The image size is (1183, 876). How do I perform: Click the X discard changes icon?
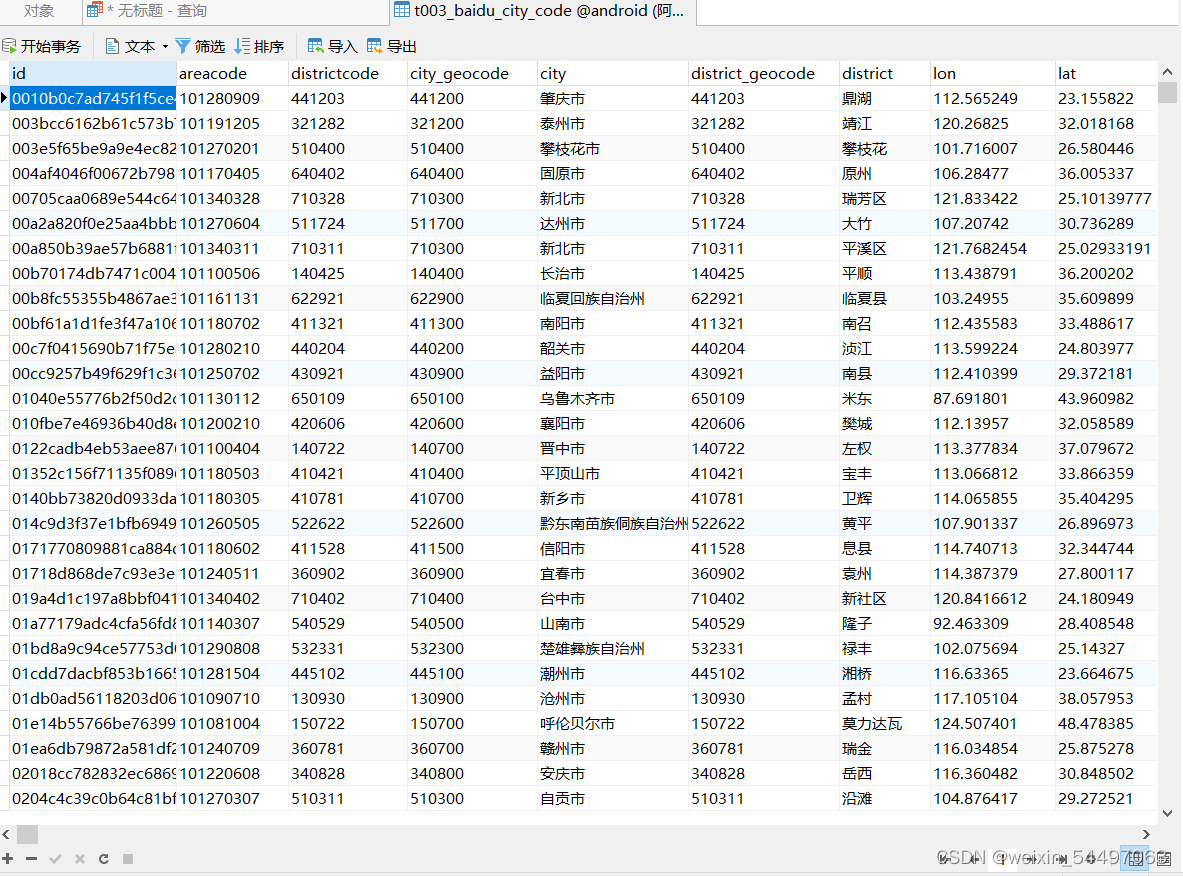point(79,859)
